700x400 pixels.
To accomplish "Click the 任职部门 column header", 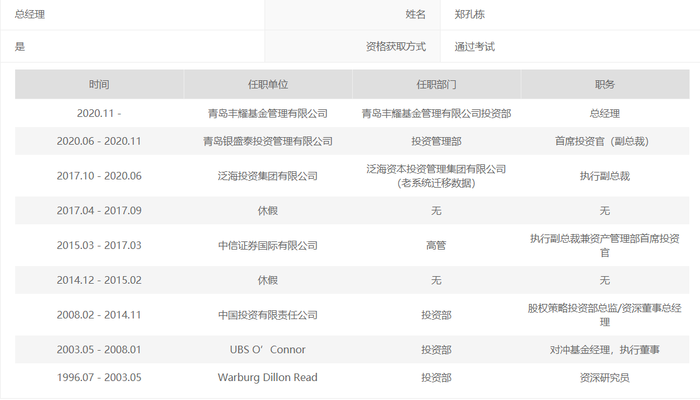I will [436, 84].
